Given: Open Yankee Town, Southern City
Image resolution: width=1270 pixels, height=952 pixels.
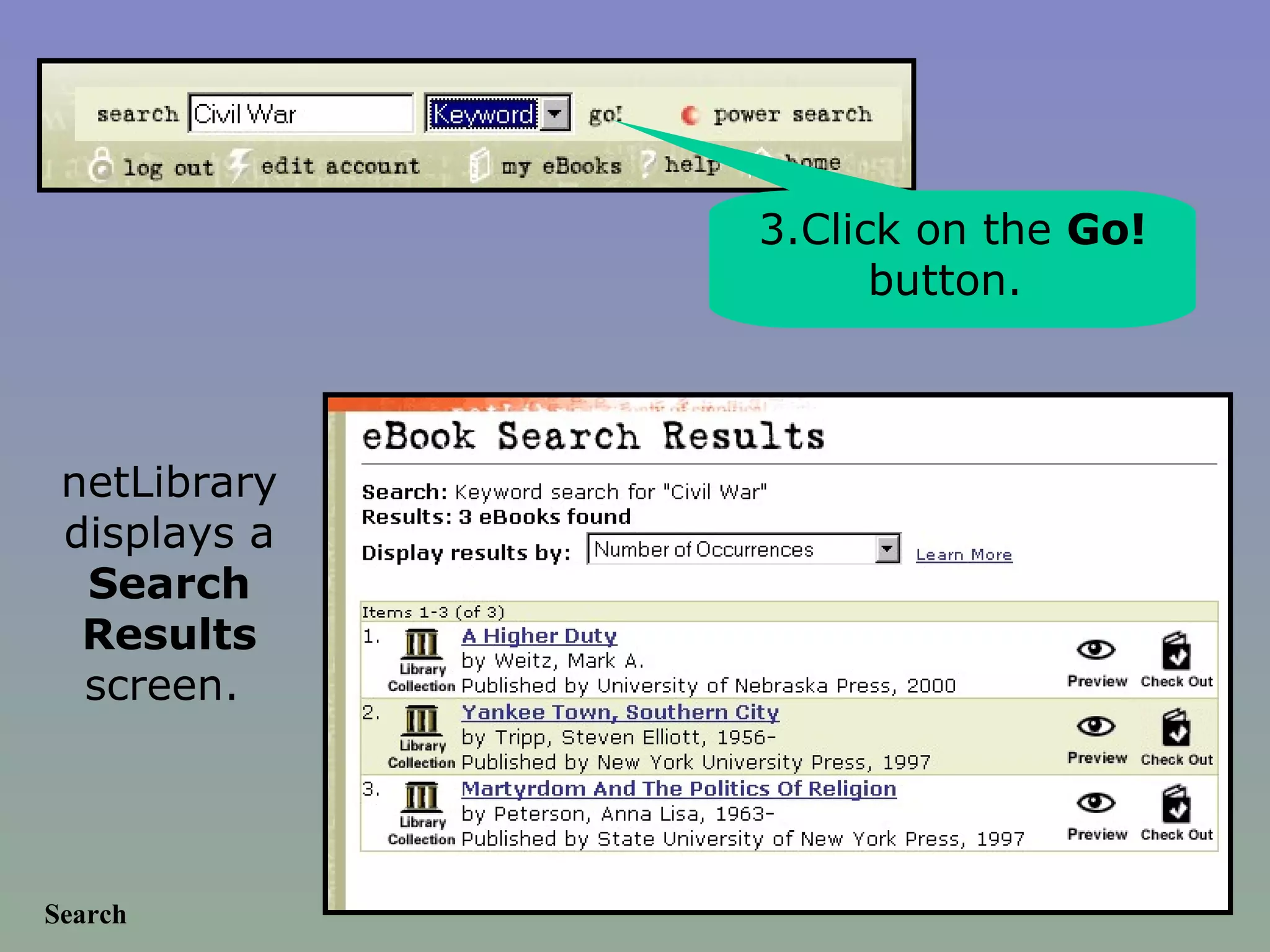Looking at the screenshot, I should click(620, 712).
